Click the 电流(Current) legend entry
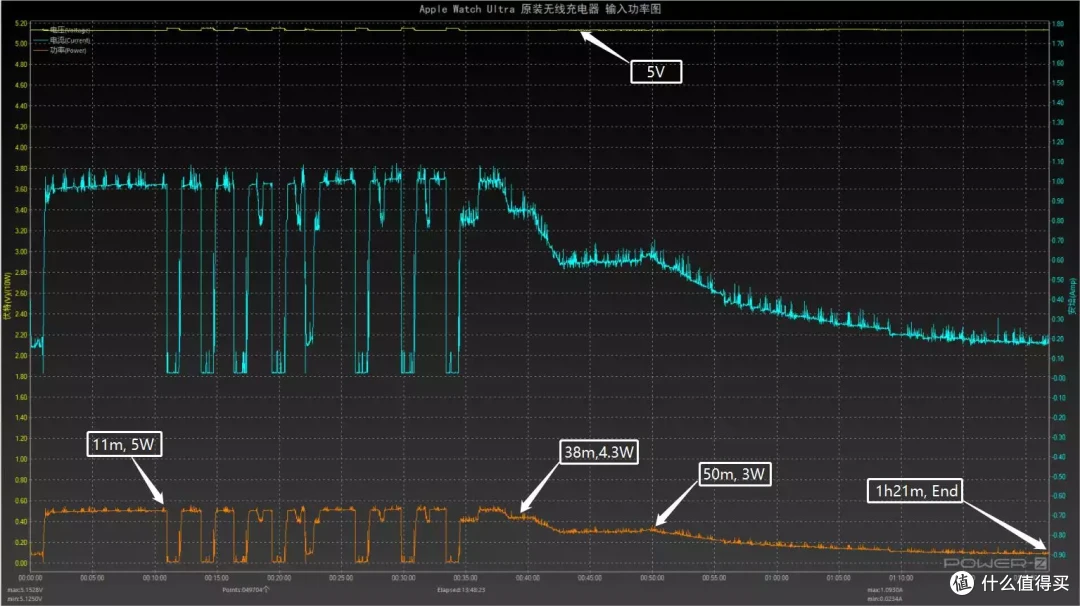 [62, 41]
